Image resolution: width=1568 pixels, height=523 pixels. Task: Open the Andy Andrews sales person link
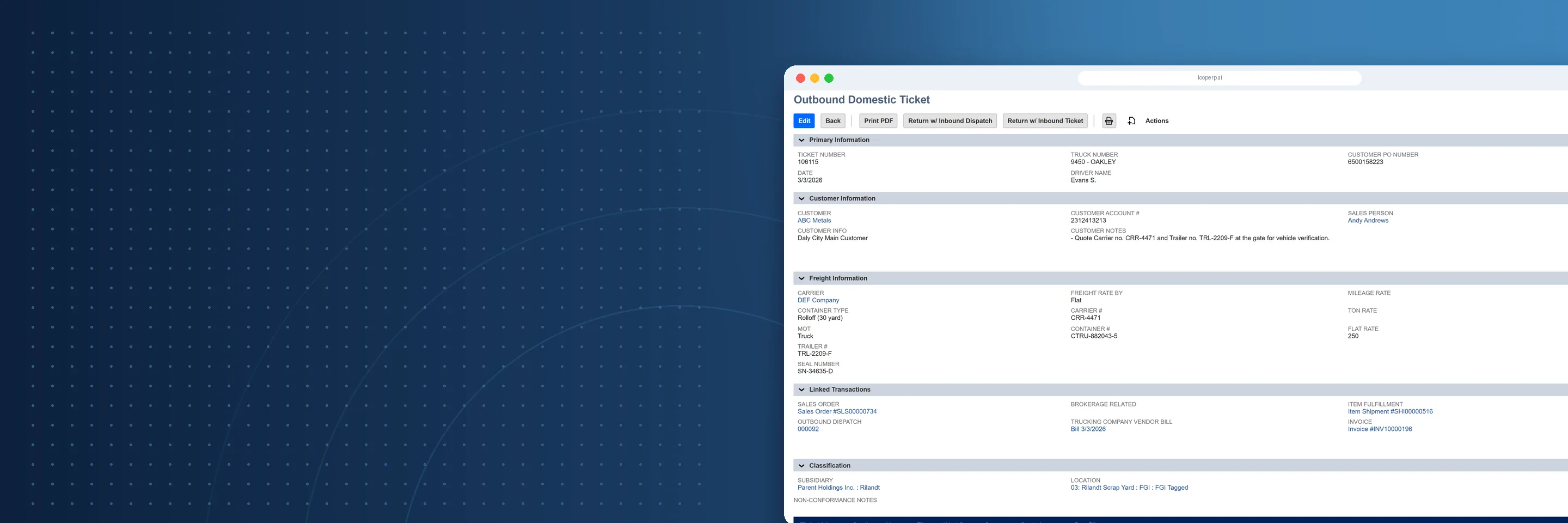point(1368,221)
